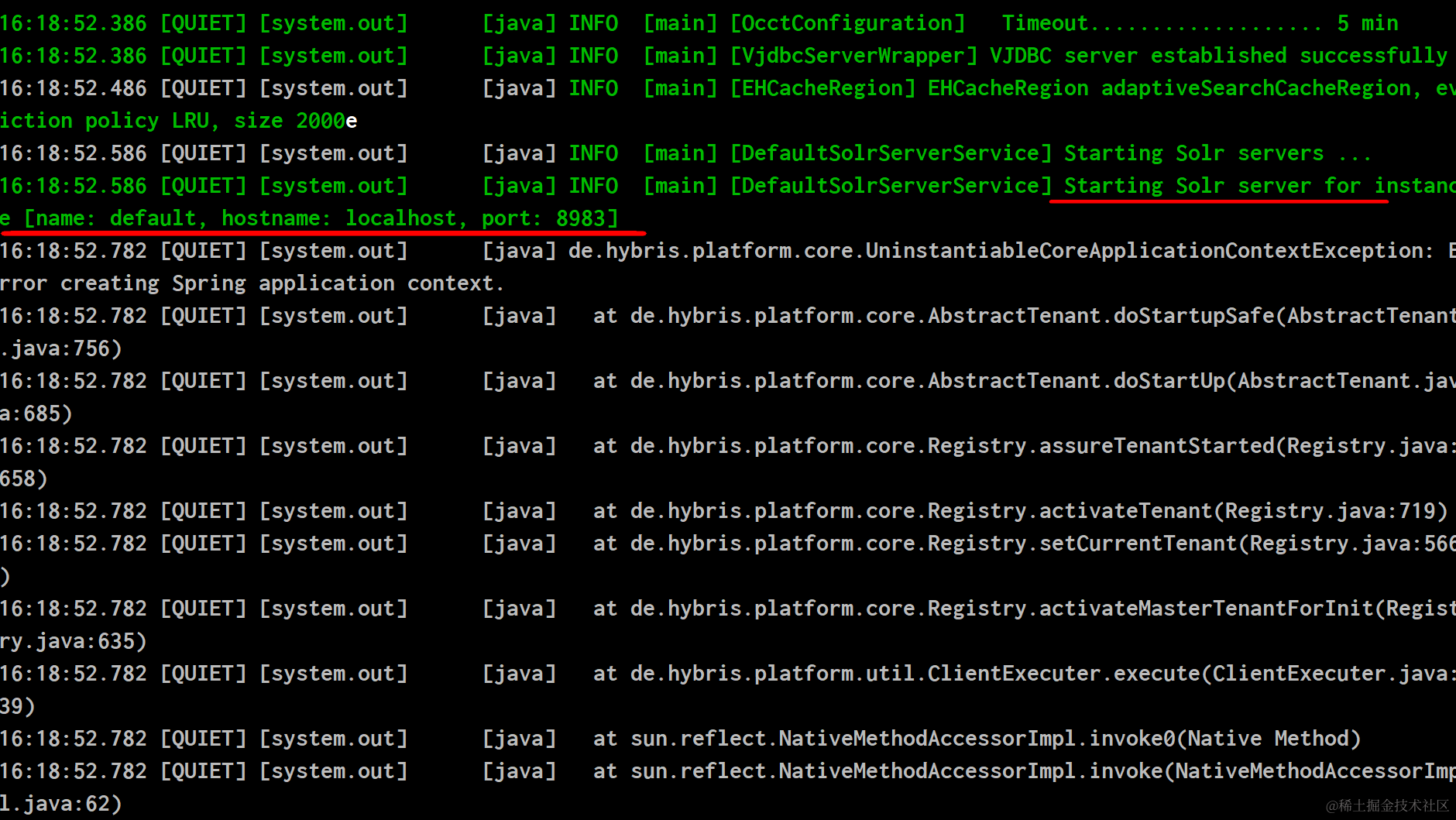The image size is (1456, 820).
Task: Click 'VJDBC server established successfully' message
Action: coord(1219,56)
